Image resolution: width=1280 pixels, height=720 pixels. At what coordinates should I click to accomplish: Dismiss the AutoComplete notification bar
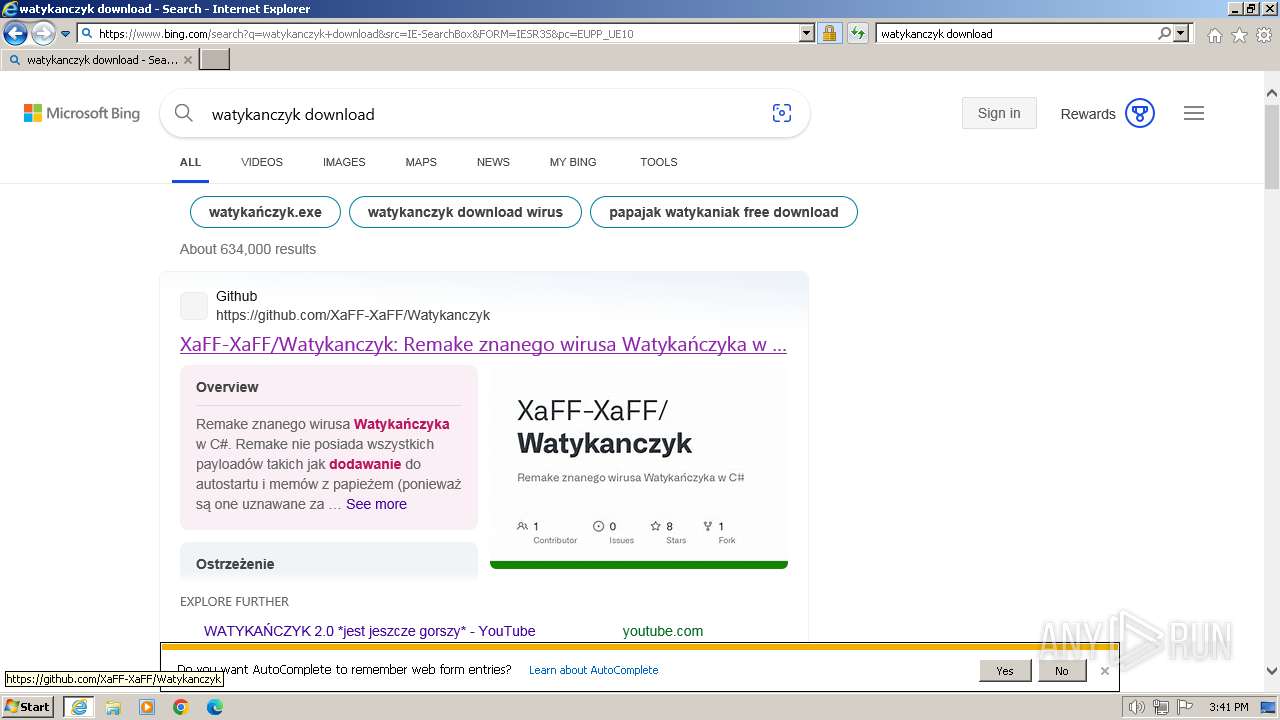(x=1105, y=671)
